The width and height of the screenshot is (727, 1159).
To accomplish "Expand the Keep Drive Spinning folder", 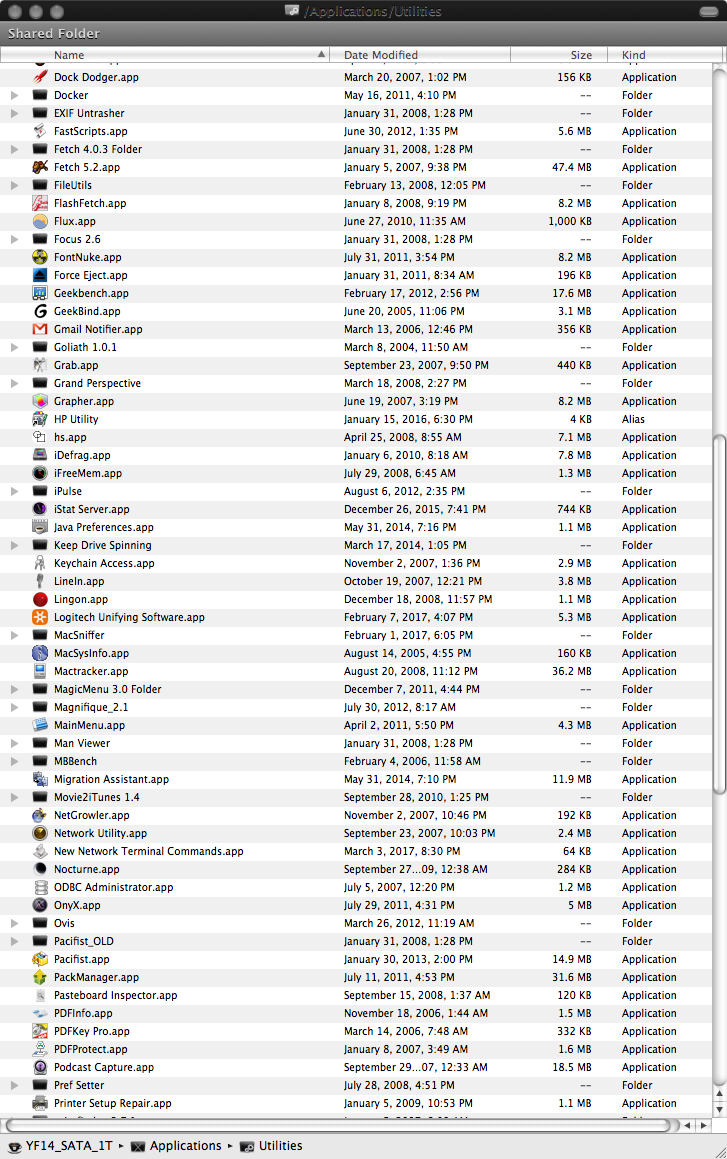I will coord(14,545).
